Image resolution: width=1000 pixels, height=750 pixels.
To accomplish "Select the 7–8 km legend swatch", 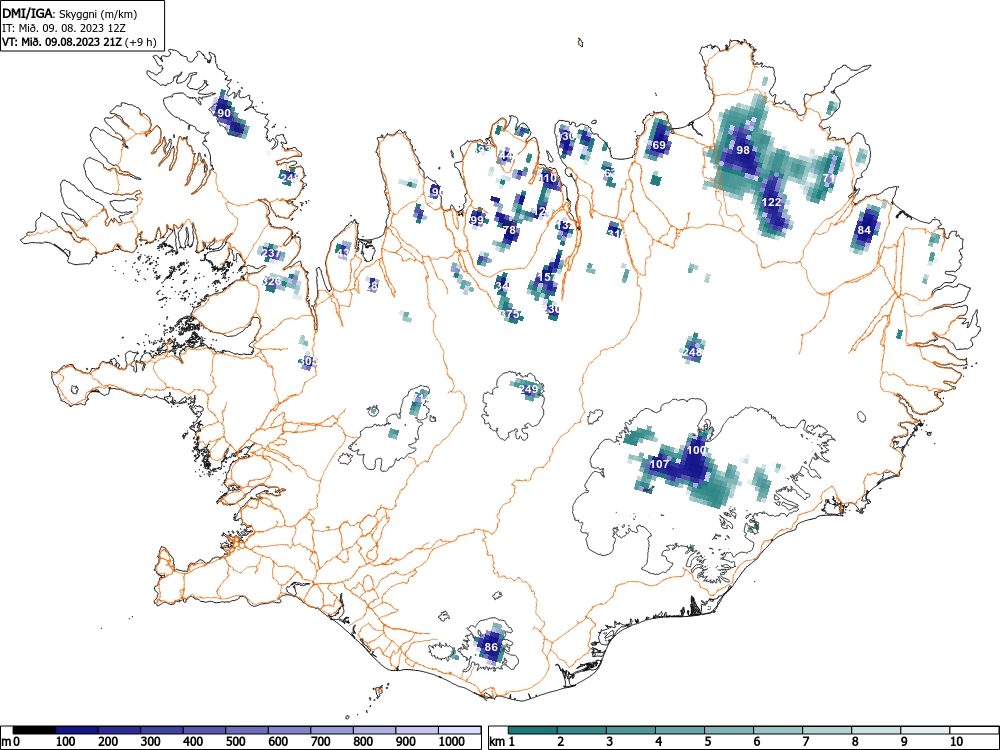I will pos(827,730).
